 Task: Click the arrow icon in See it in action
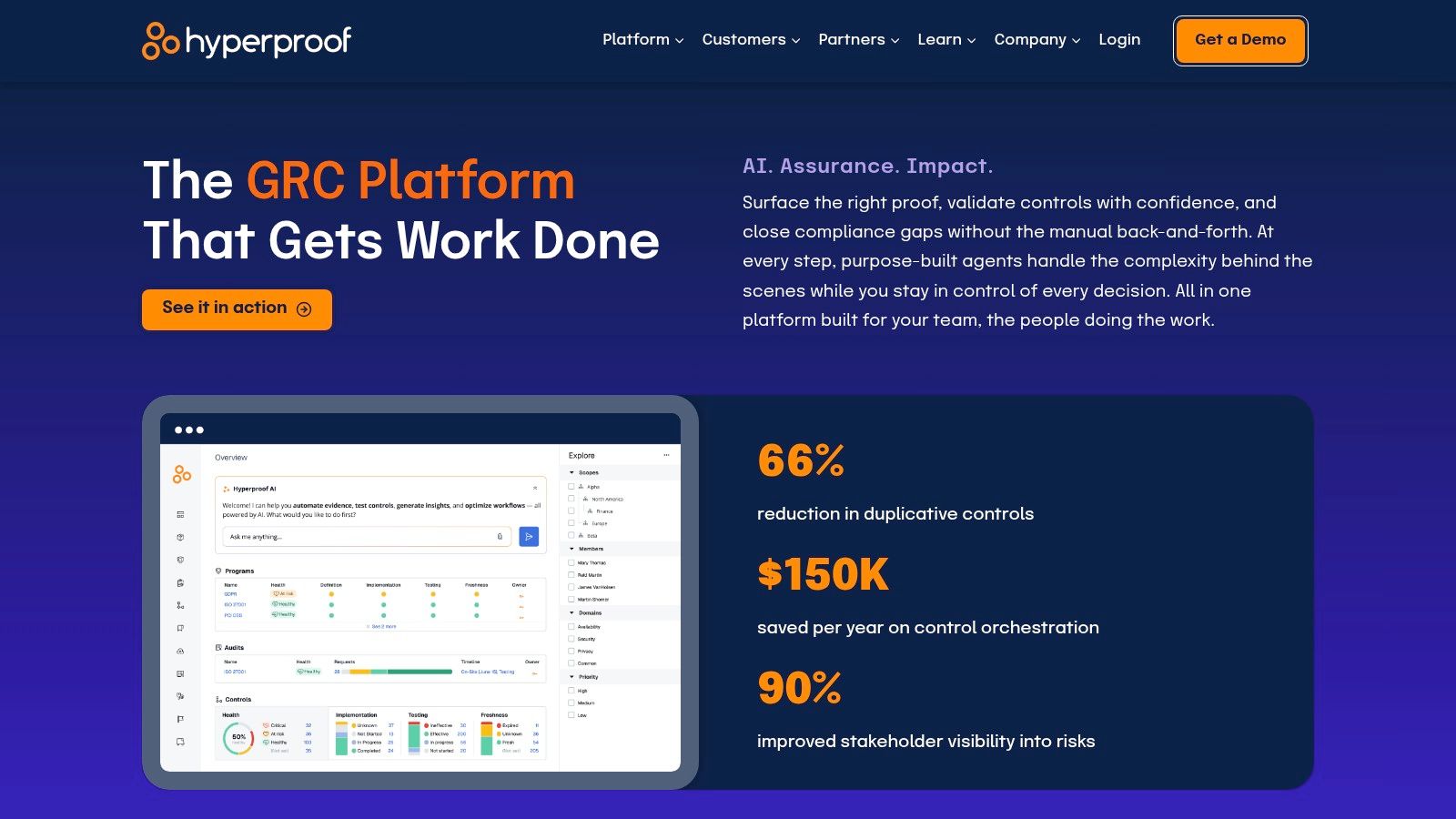coord(304,309)
